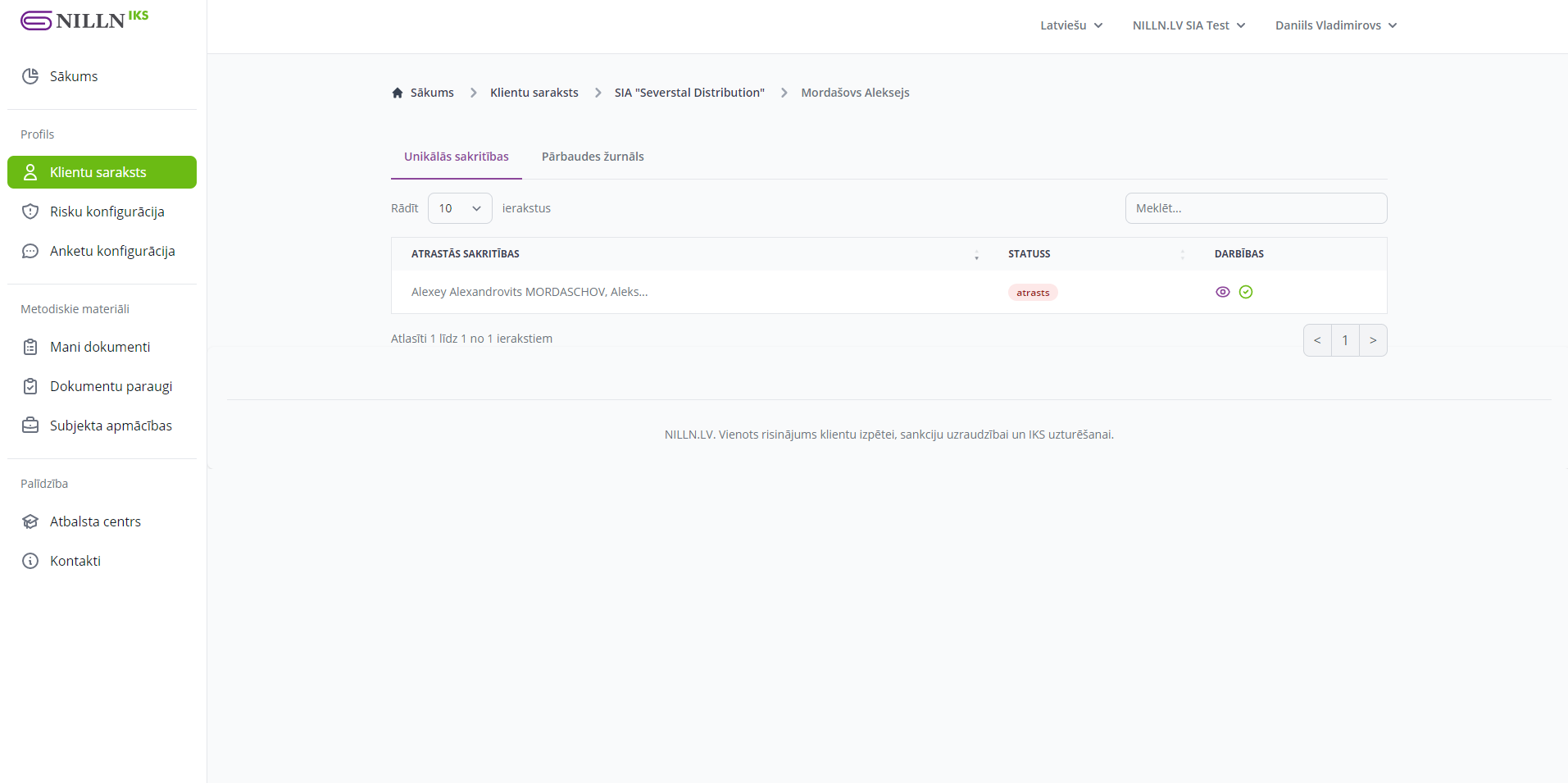This screenshot has width=1568, height=783.
Task: Click the Sākums pie chart icon
Action: (30, 76)
